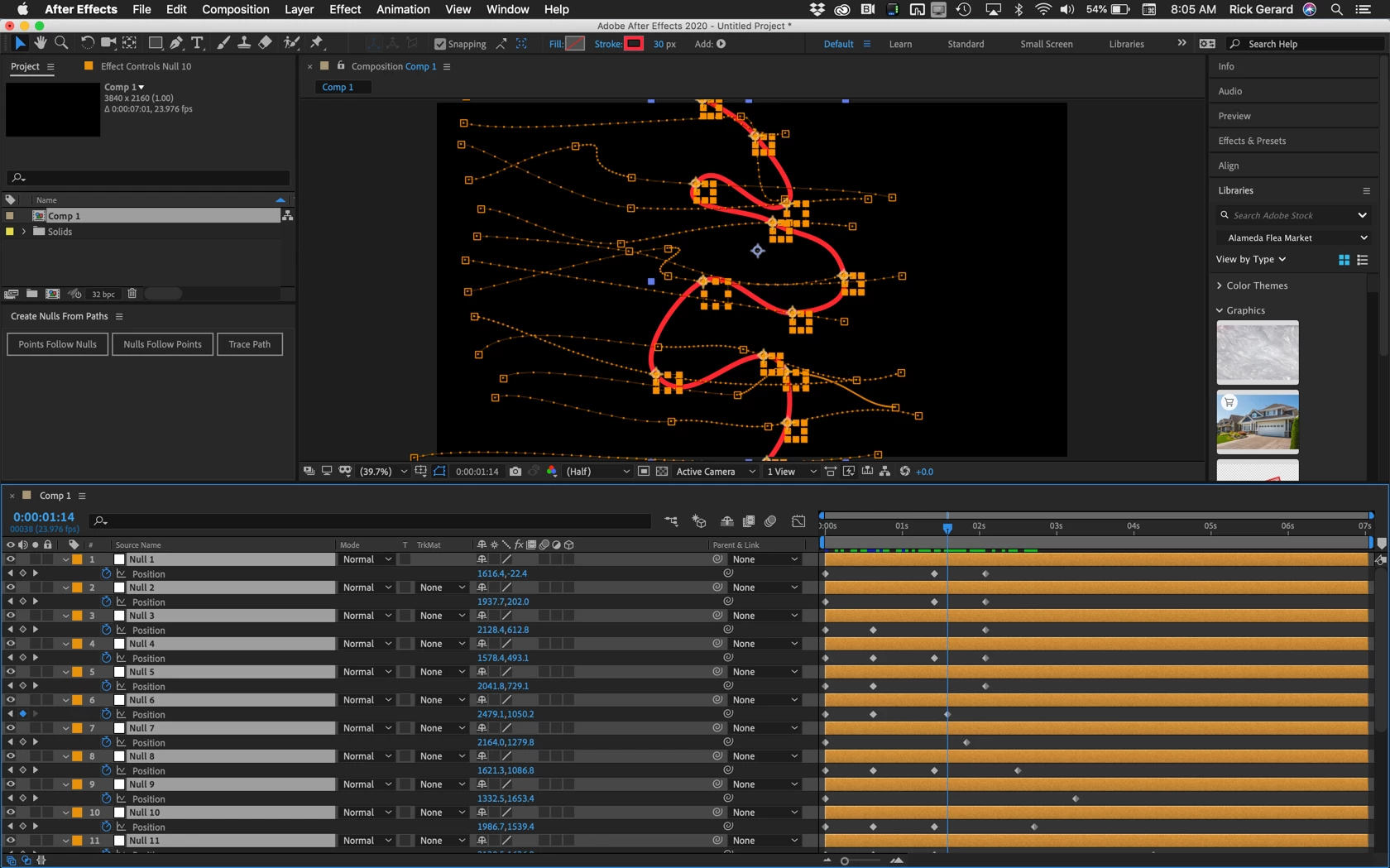The height and width of the screenshot is (868, 1390).
Task: Open the Composition menu
Action: (236, 9)
